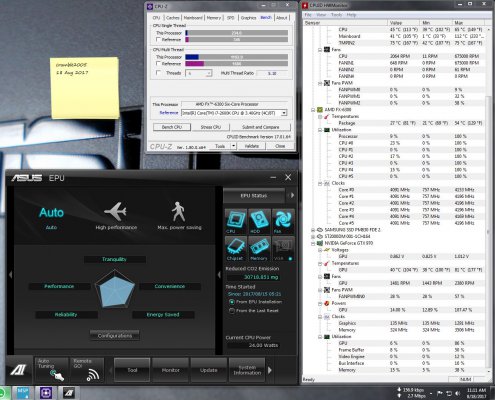This screenshot has width=495, height=400.
Task: Open the purple square taskbar icon
Action: pyautogui.click(x=46, y=393)
